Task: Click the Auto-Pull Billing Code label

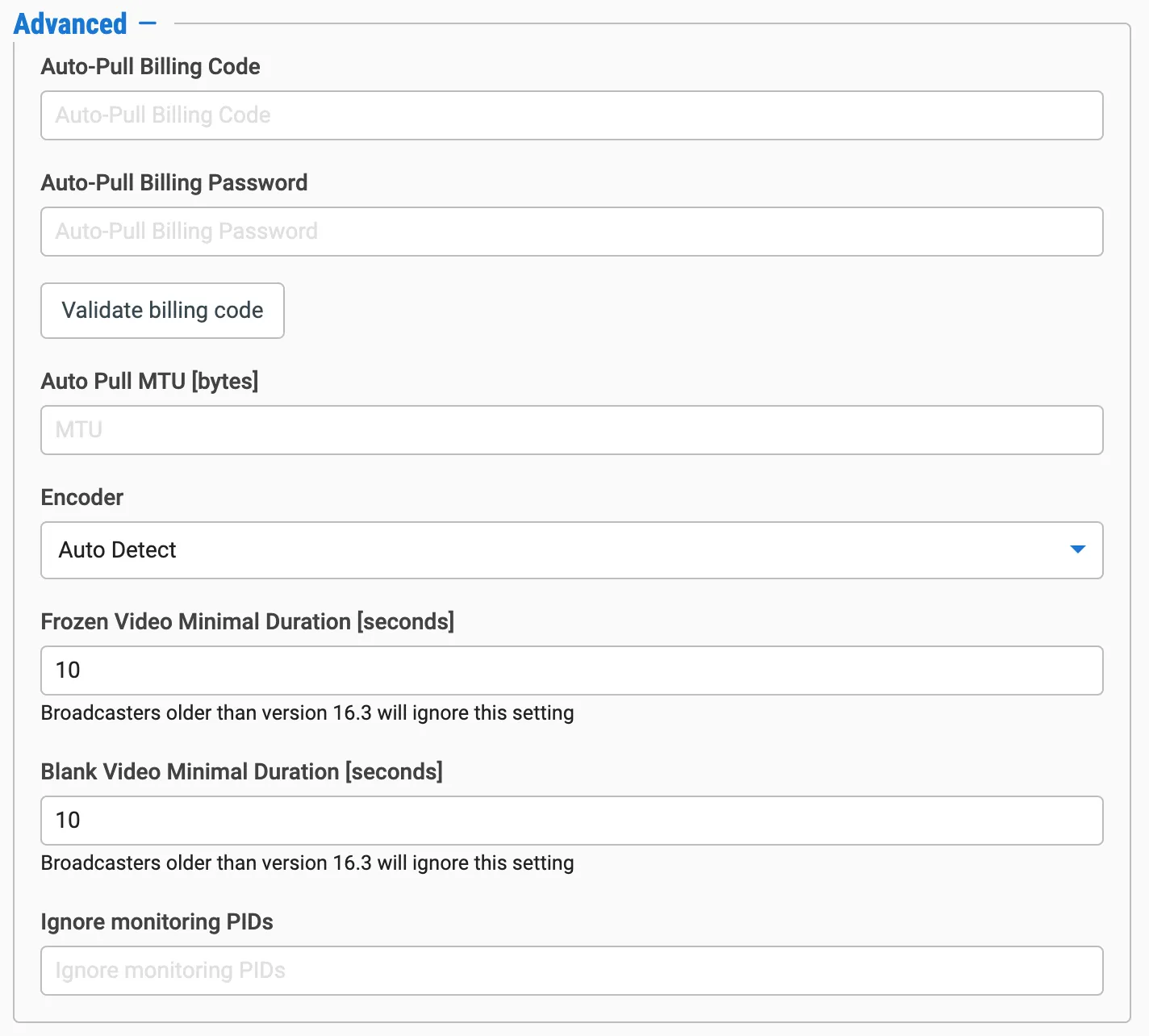Action: tap(150, 67)
